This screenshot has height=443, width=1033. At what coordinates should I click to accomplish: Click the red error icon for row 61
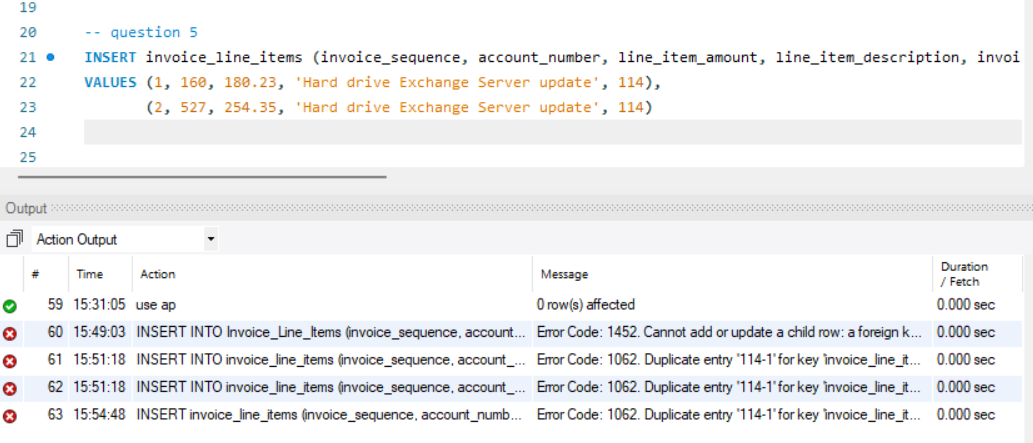(x=10, y=361)
